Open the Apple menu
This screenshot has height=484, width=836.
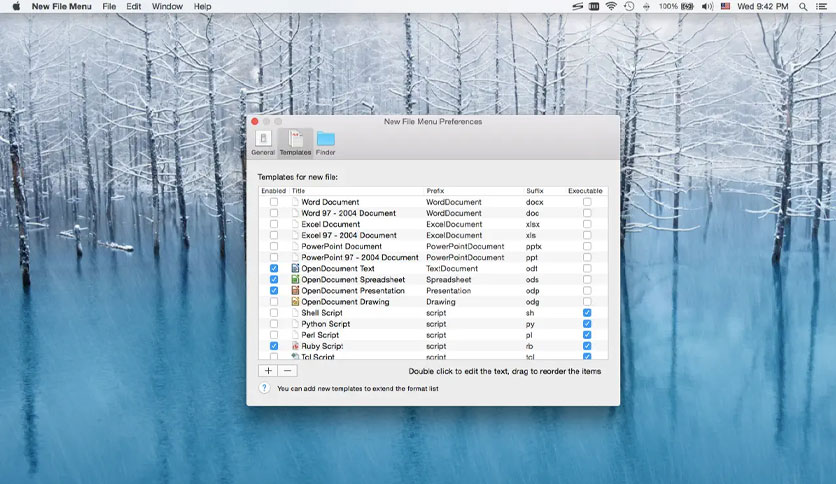16,6
